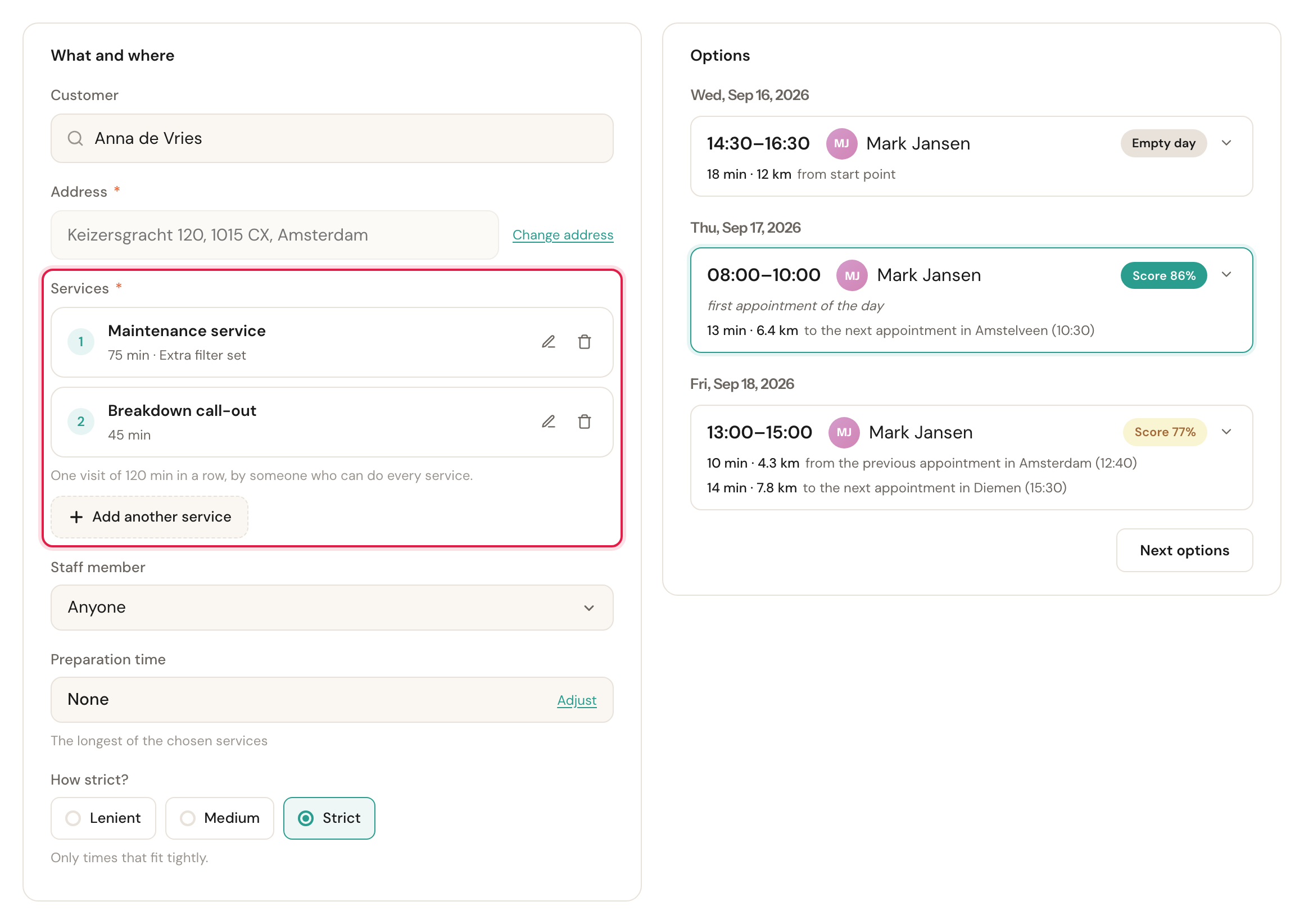Click the plus icon to add service
This screenshot has height=924, width=1304.
pos(76,517)
